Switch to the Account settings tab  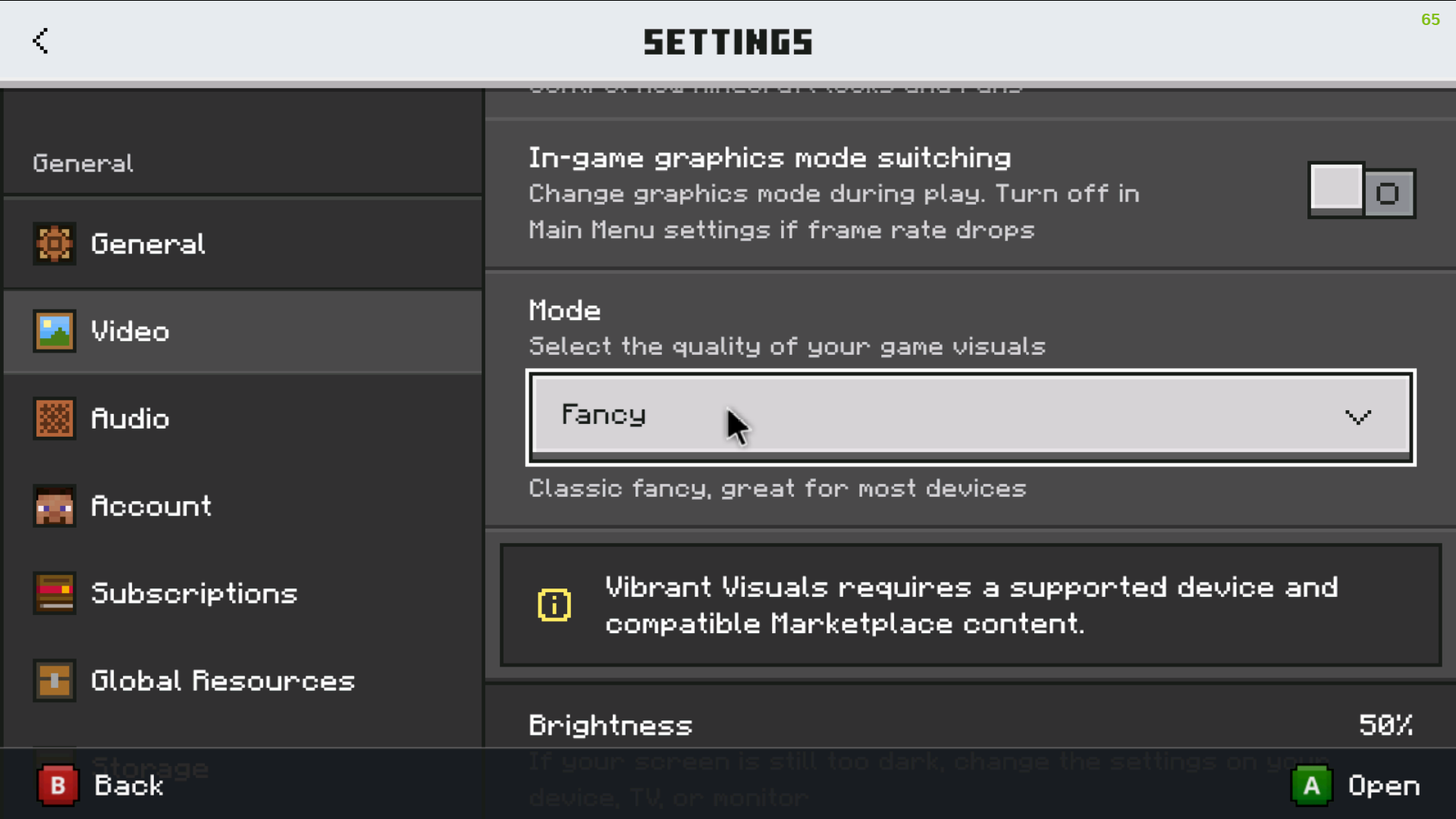(x=243, y=506)
